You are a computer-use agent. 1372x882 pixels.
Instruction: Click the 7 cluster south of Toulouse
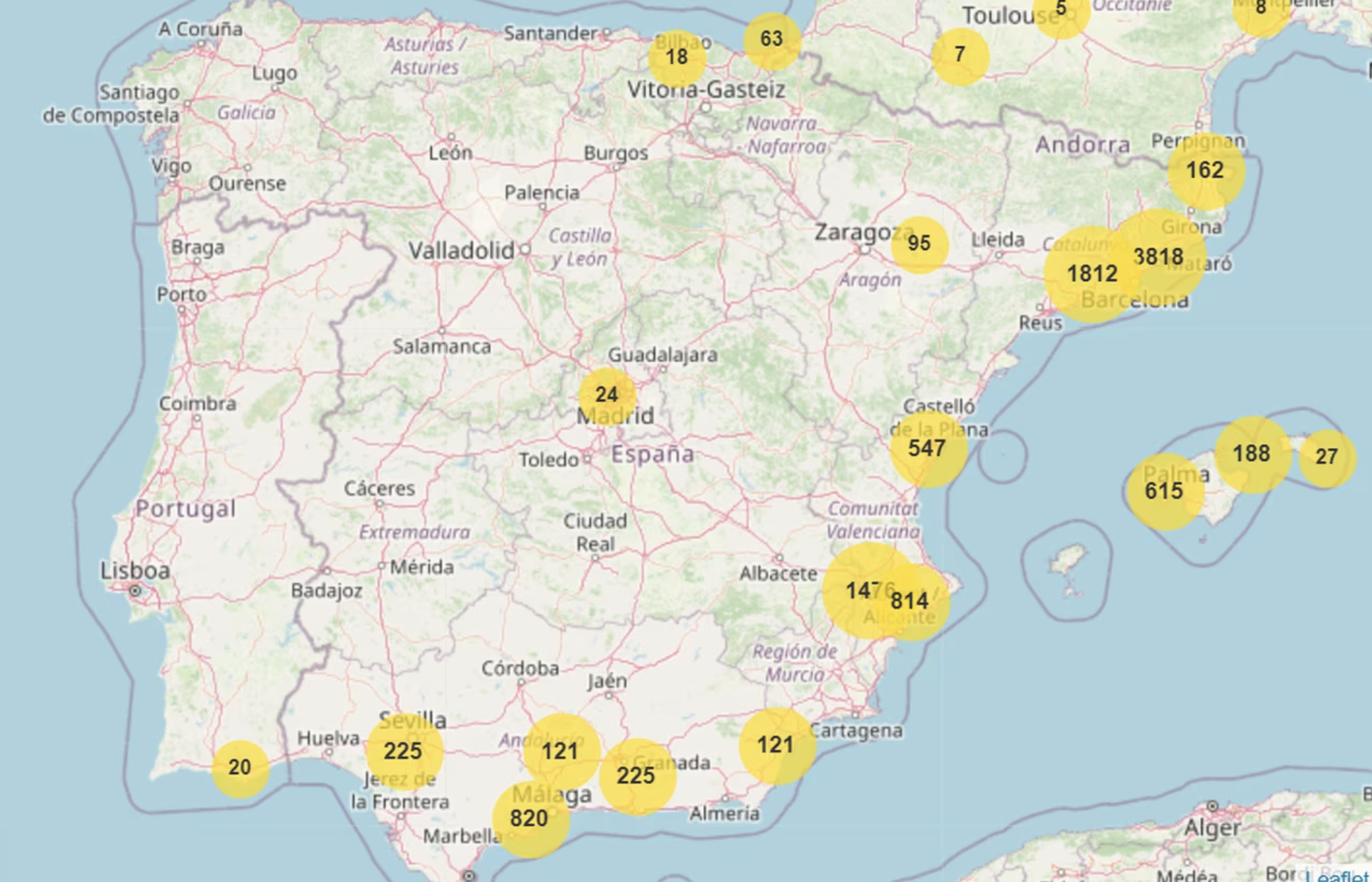tap(960, 53)
